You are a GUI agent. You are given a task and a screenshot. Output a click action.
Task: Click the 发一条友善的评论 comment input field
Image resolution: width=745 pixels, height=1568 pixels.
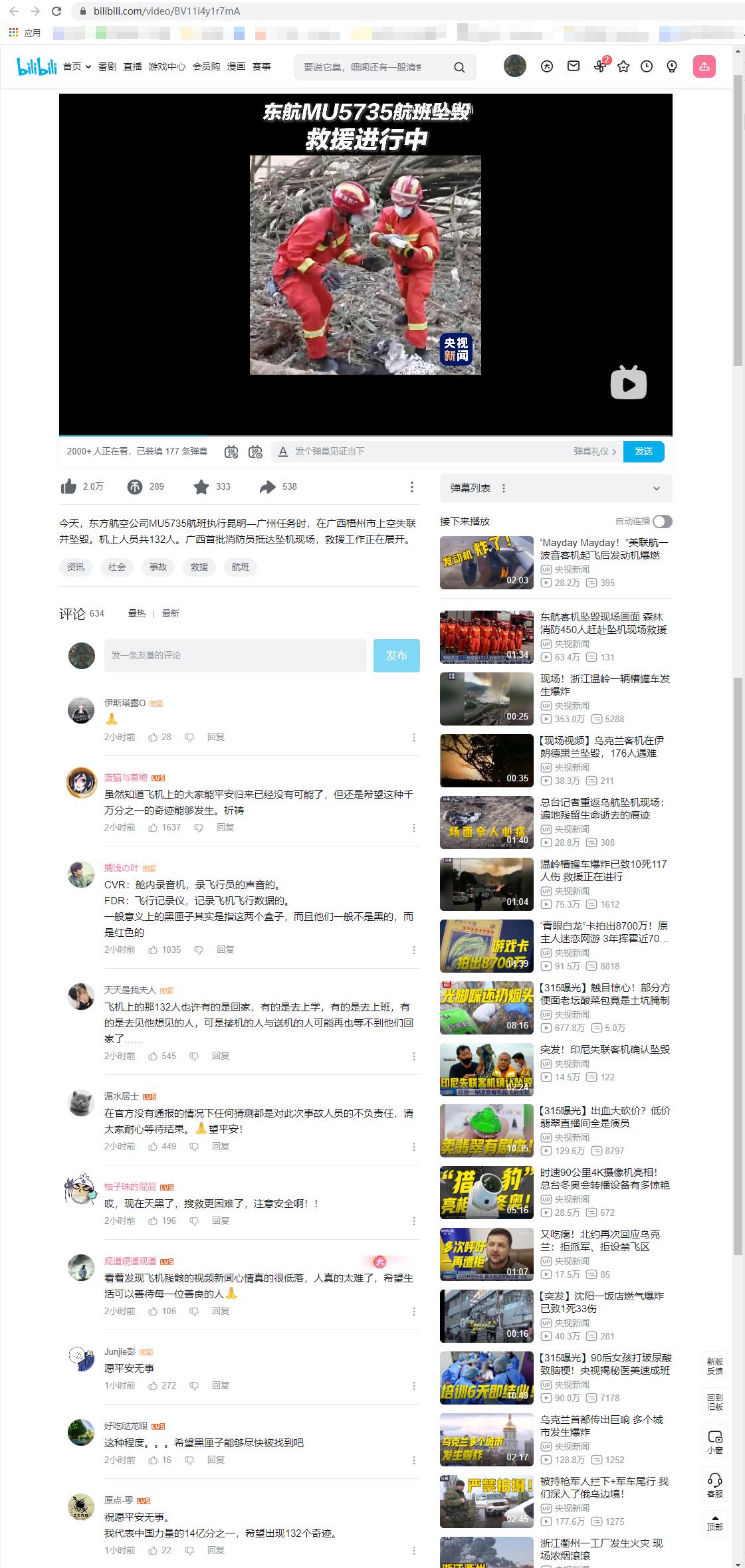point(235,656)
